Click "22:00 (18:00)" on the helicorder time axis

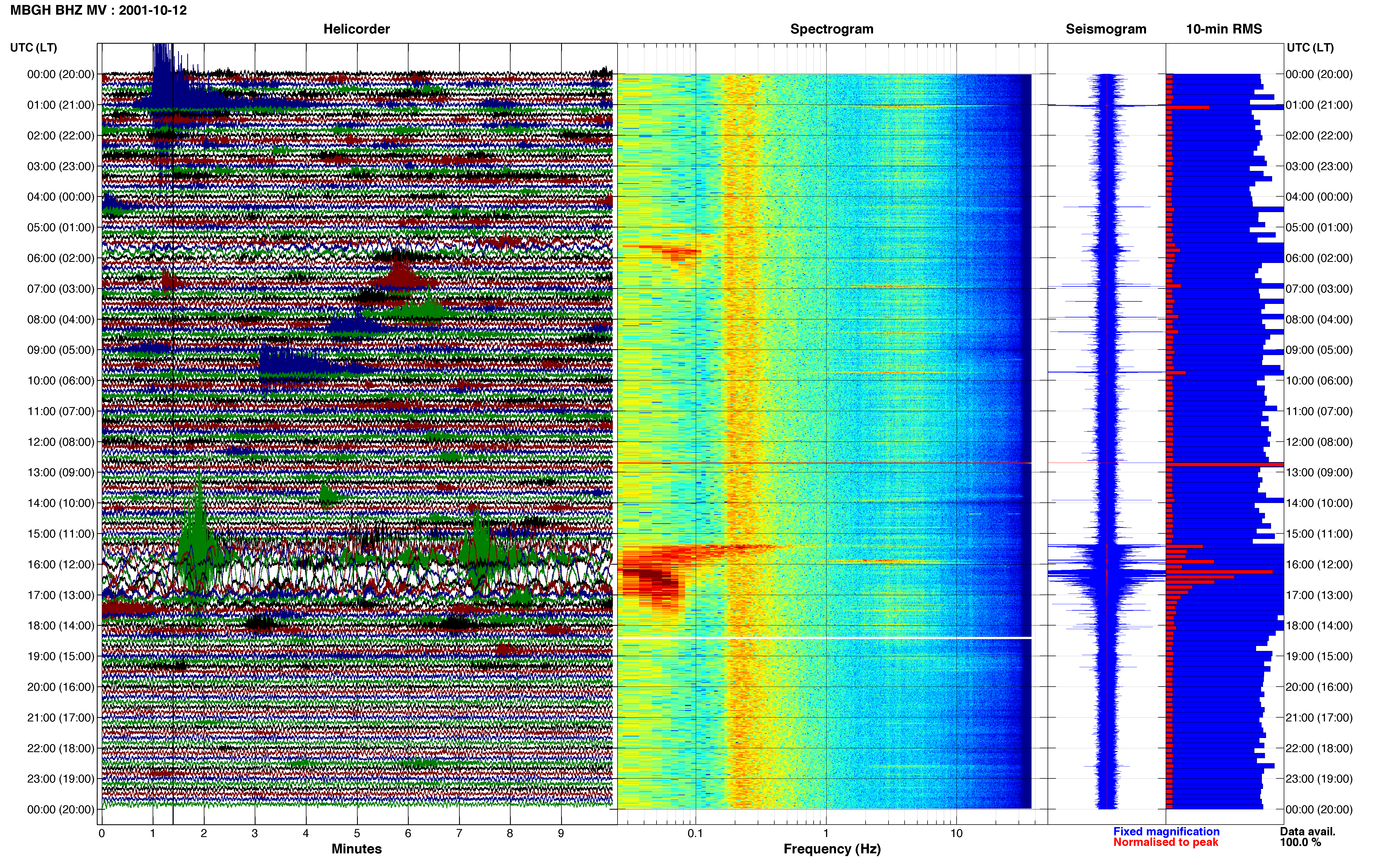[61, 749]
